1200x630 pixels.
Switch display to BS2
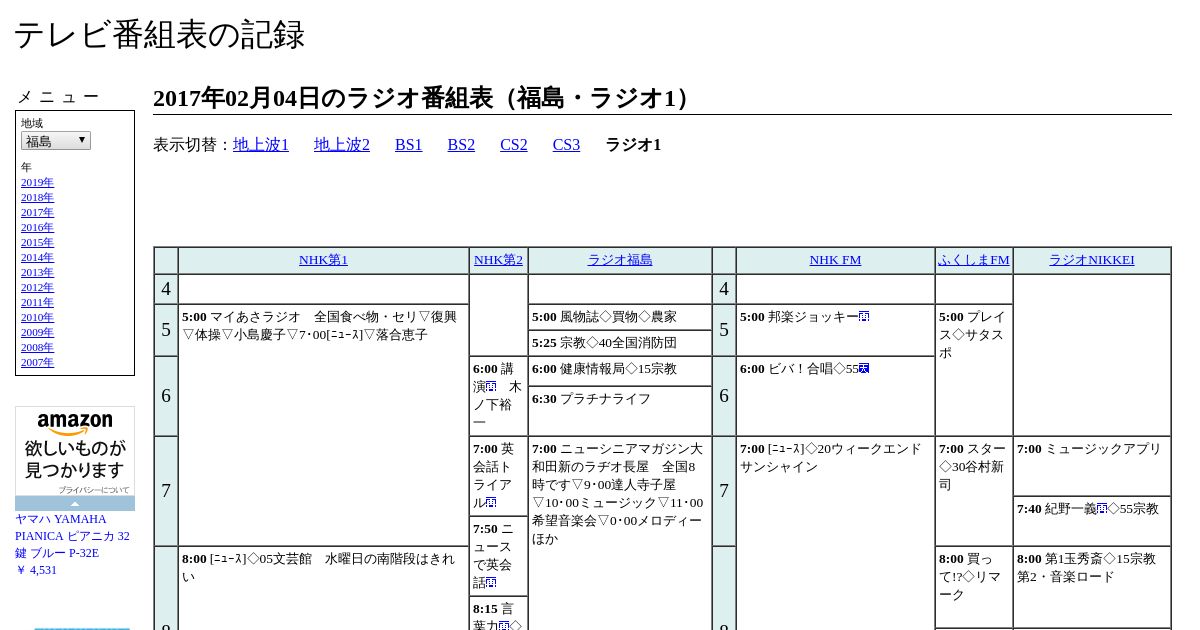(x=461, y=145)
